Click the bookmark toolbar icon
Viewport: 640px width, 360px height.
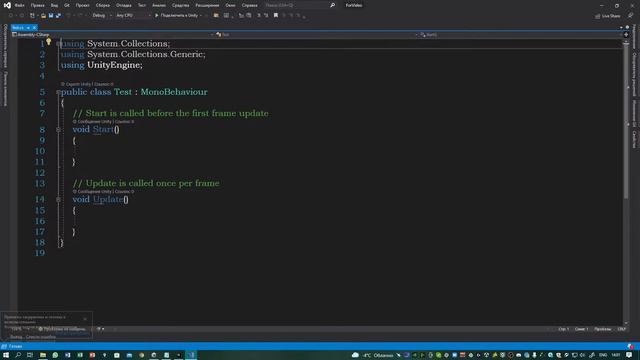click(x=276, y=16)
